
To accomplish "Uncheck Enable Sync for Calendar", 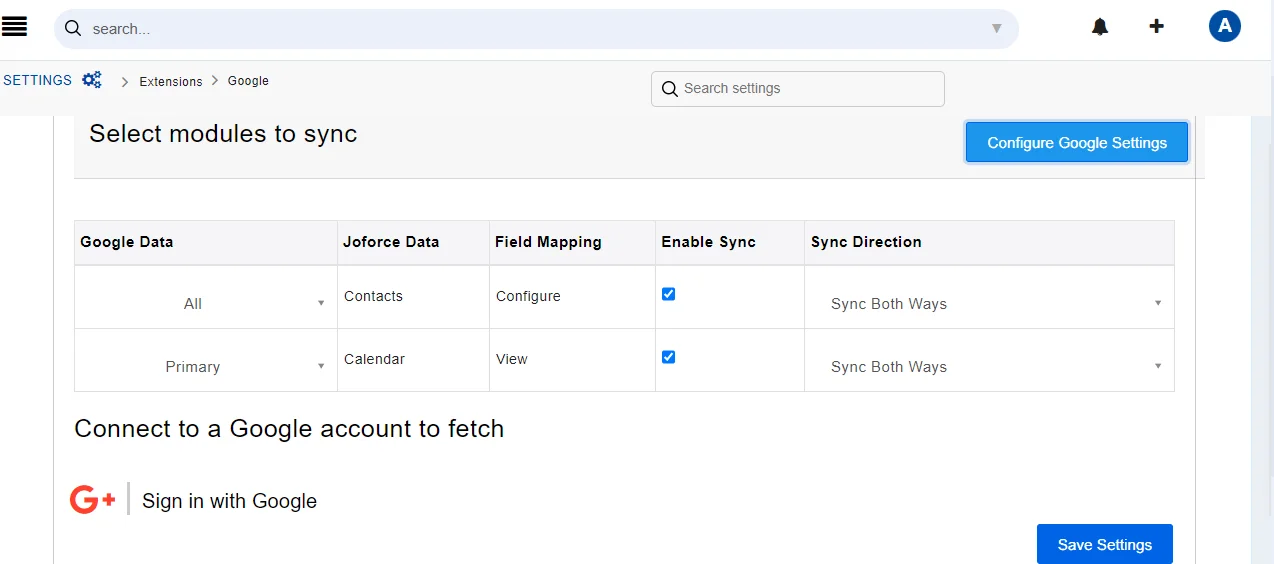I will click(x=669, y=357).
